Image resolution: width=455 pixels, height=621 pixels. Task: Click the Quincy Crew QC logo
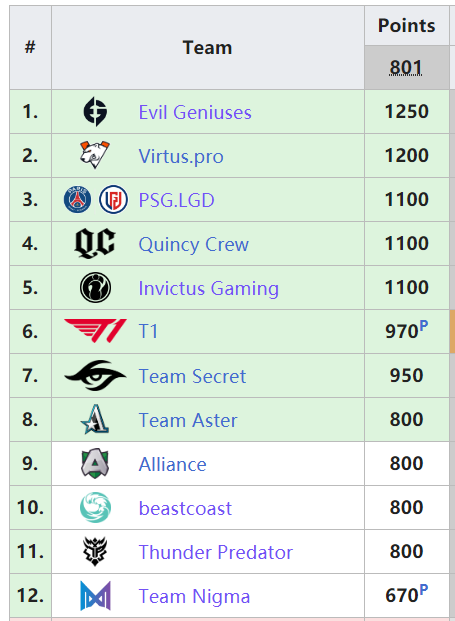pos(95,243)
